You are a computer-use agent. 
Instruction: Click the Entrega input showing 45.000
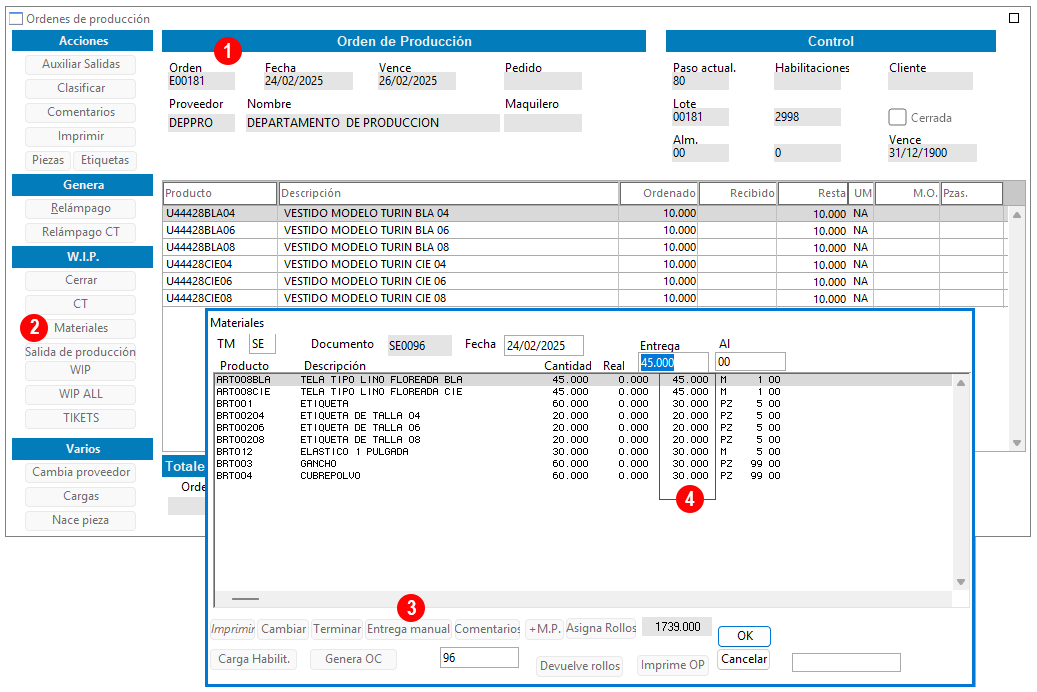tap(673, 363)
